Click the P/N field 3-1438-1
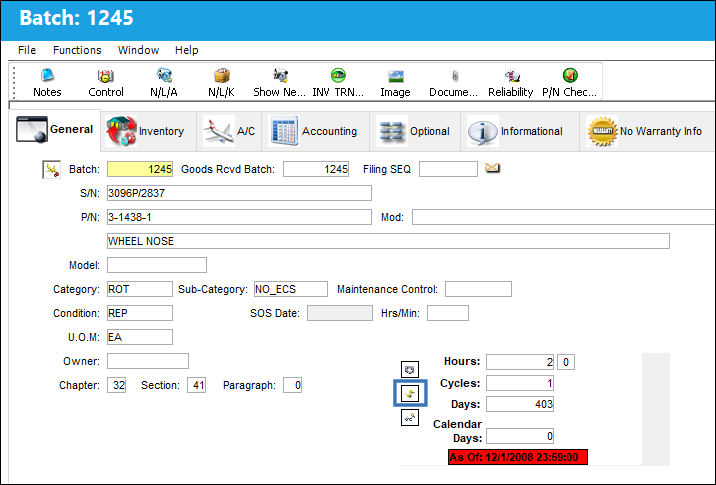 click(x=239, y=217)
